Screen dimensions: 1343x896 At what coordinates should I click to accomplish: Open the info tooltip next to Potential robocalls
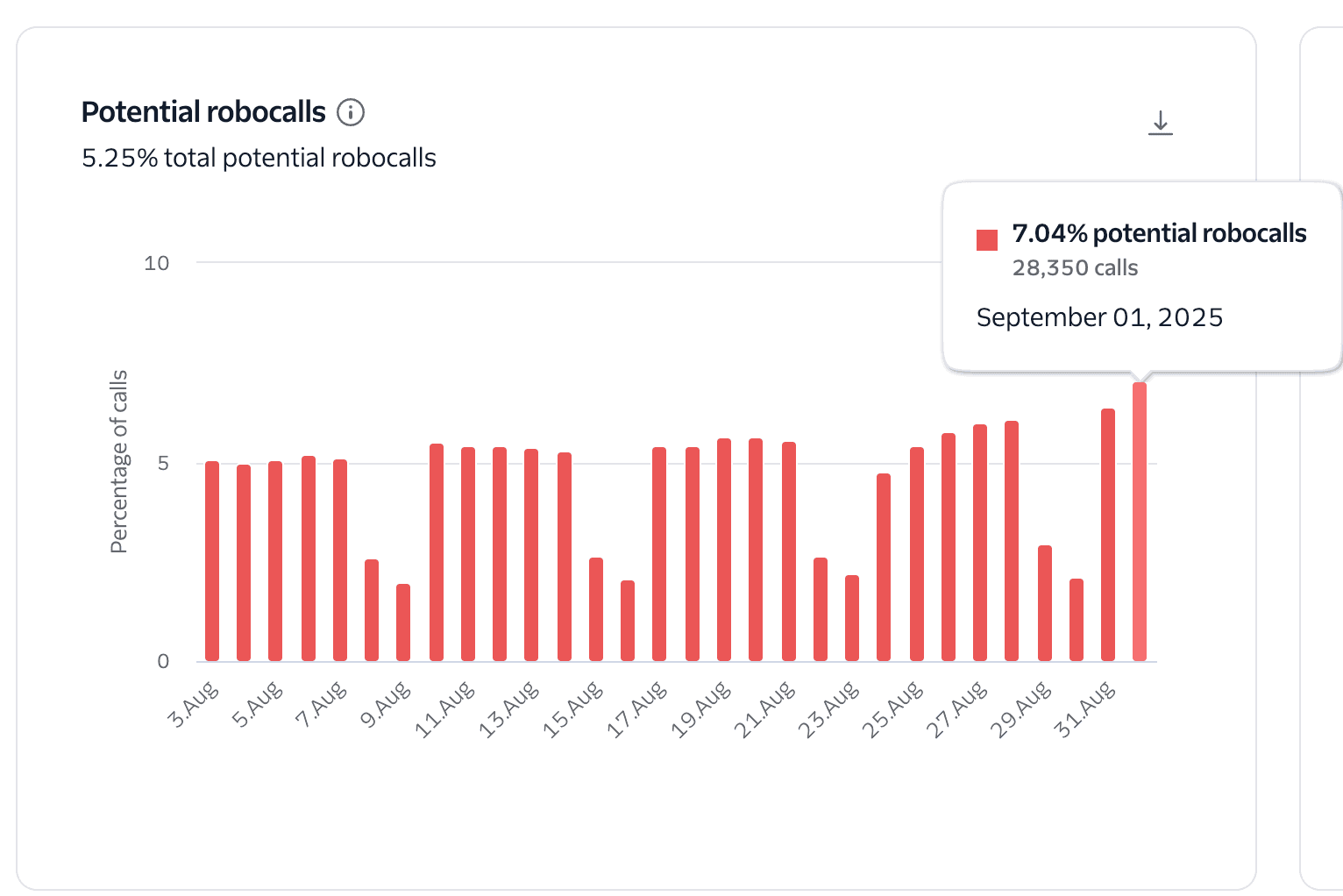[x=352, y=111]
